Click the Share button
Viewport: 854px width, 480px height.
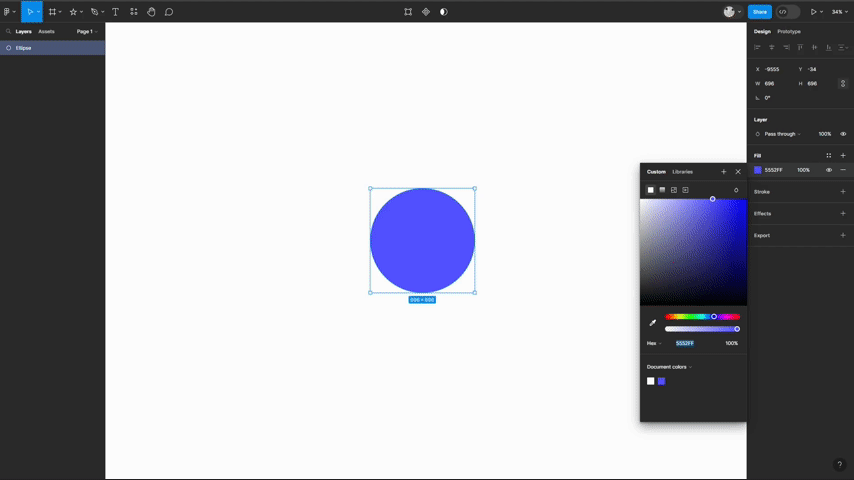pyautogui.click(x=759, y=11)
